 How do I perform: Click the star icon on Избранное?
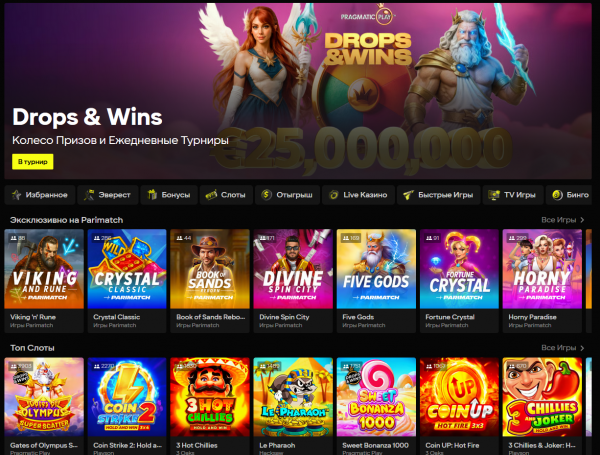click(x=16, y=195)
